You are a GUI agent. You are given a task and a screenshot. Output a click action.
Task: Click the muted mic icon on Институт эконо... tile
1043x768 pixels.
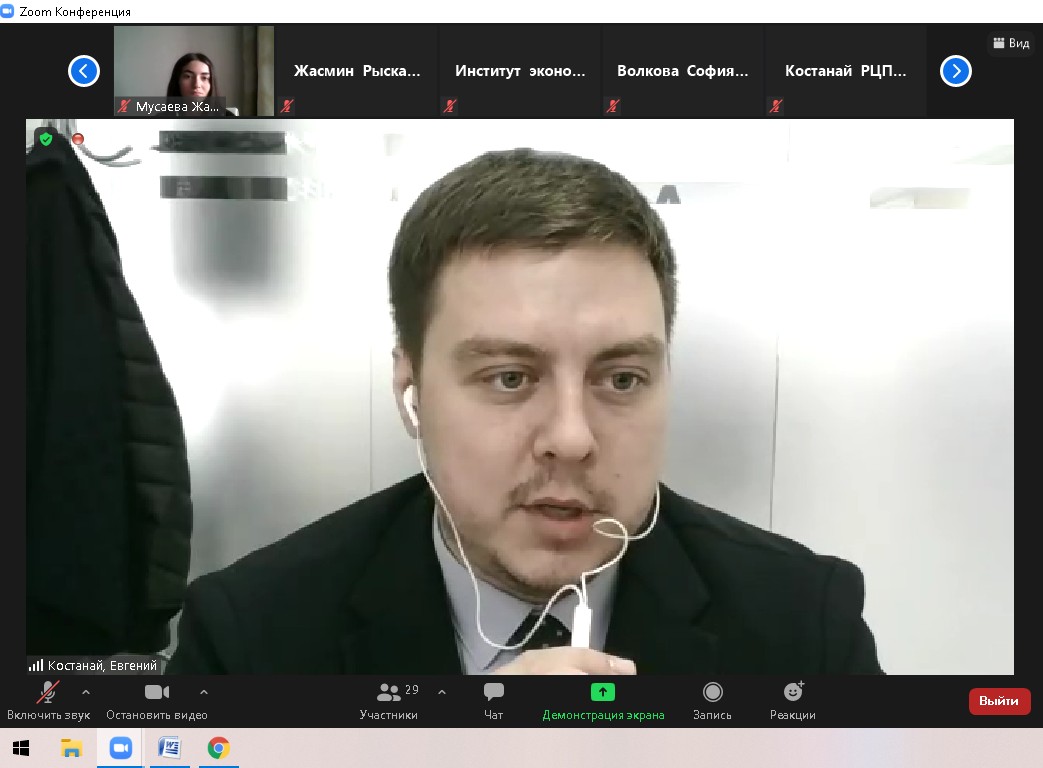pyautogui.click(x=450, y=106)
